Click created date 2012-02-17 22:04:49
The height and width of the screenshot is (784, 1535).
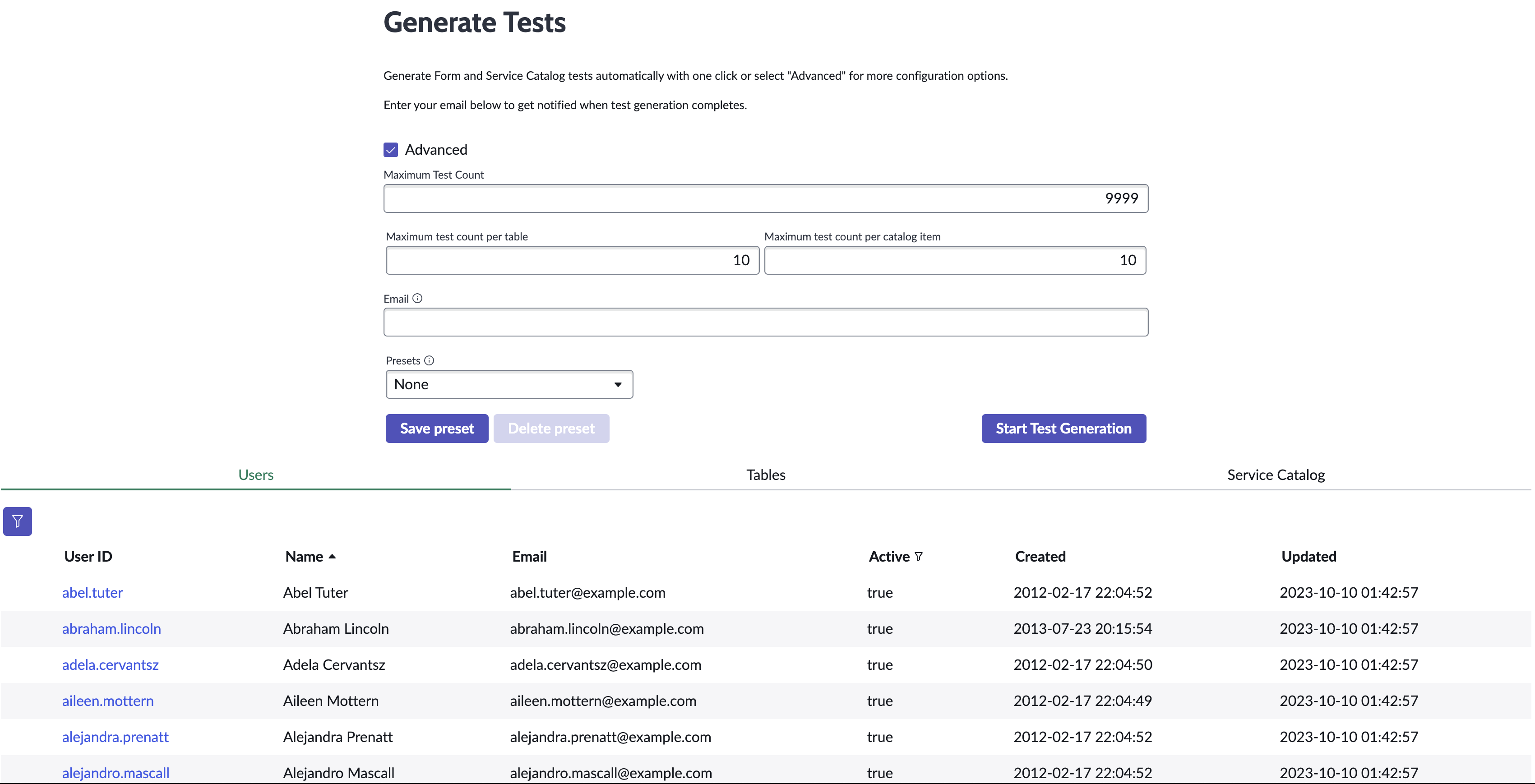click(1083, 701)
